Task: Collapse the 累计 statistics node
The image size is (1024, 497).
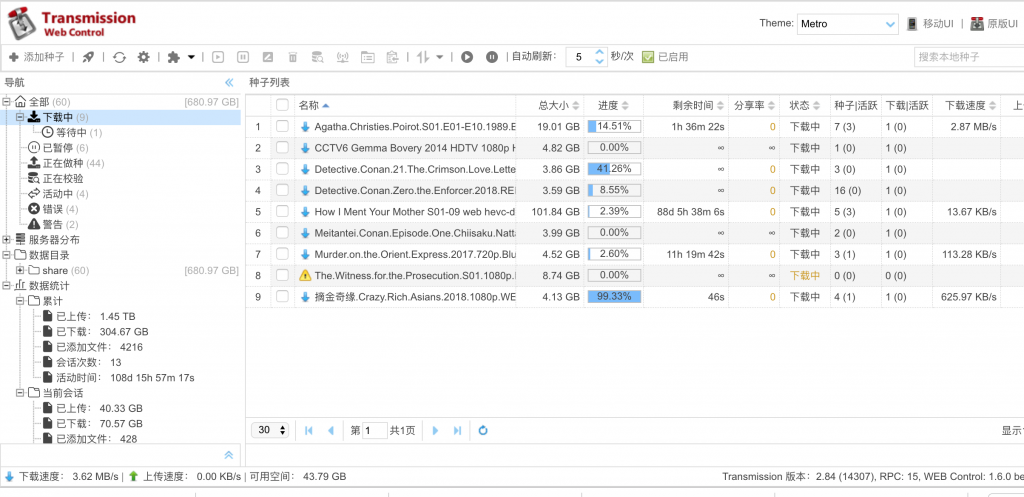Action: point(20,301)
